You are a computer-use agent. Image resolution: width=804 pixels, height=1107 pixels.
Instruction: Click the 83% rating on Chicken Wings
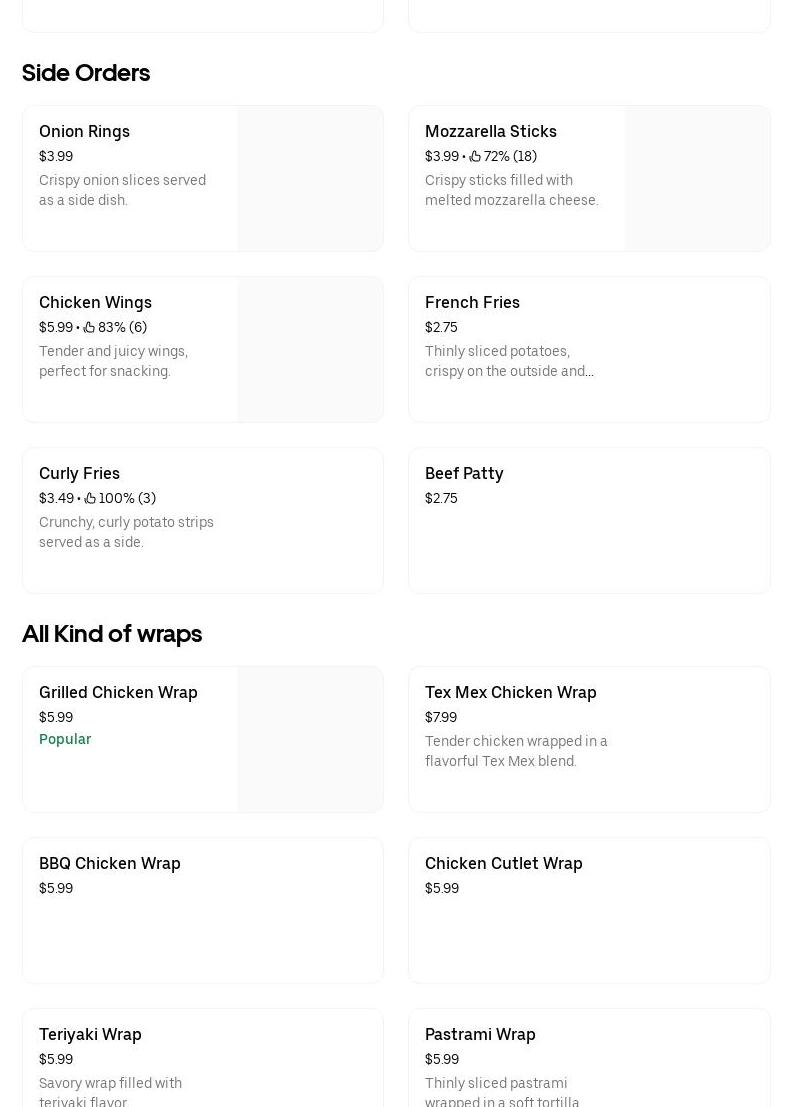click(111, 327)
